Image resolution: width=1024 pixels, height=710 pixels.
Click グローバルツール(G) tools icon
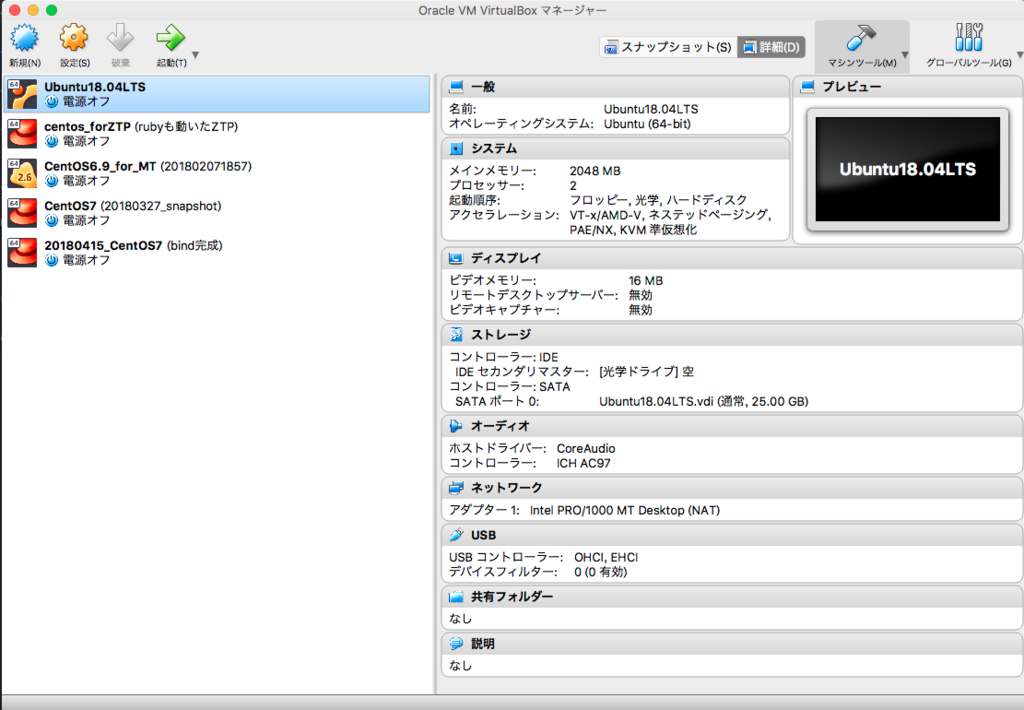(968, 38)
